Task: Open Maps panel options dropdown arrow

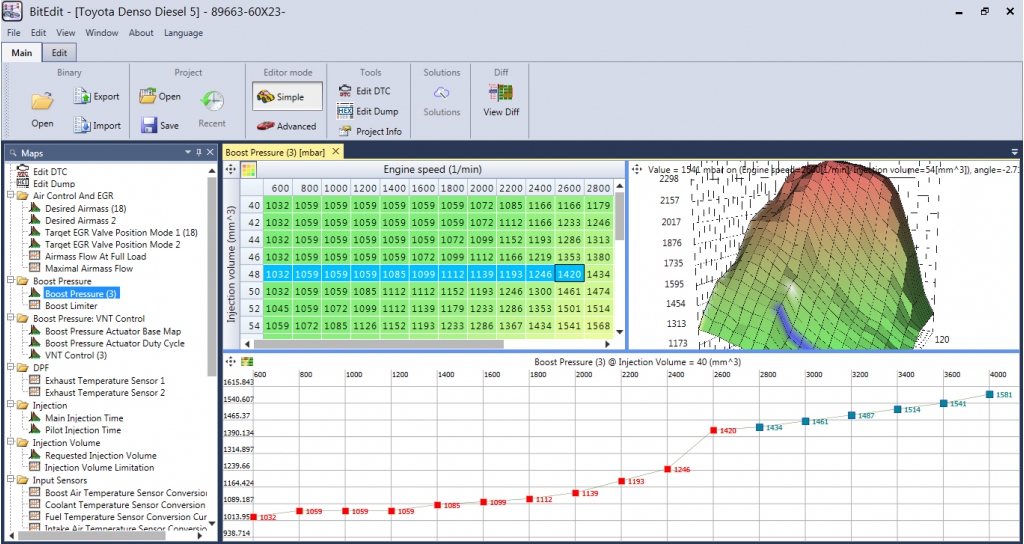Action: (187, 152)
